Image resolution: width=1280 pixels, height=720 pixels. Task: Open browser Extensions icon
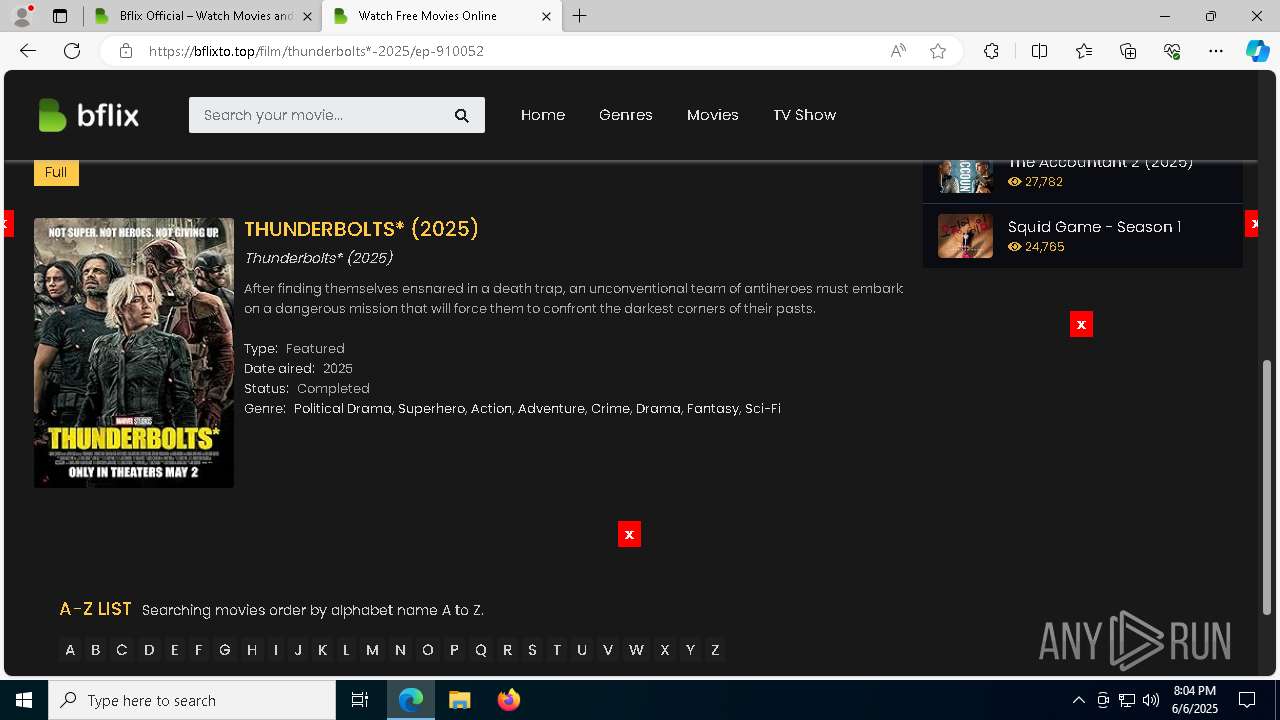(991, 51)
